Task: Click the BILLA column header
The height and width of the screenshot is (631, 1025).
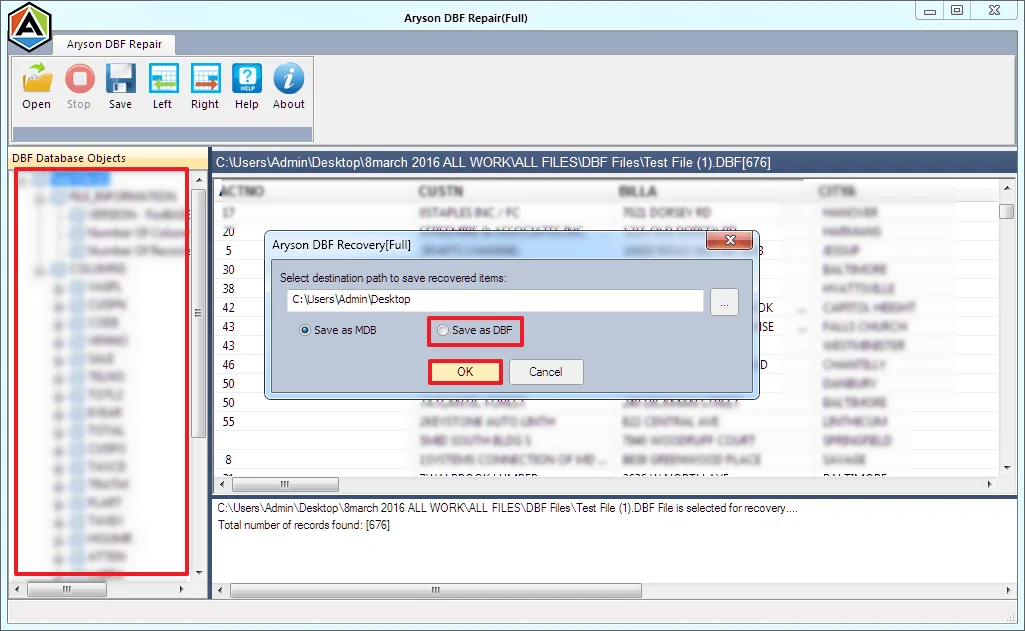Action: click(x=637, y=191)
